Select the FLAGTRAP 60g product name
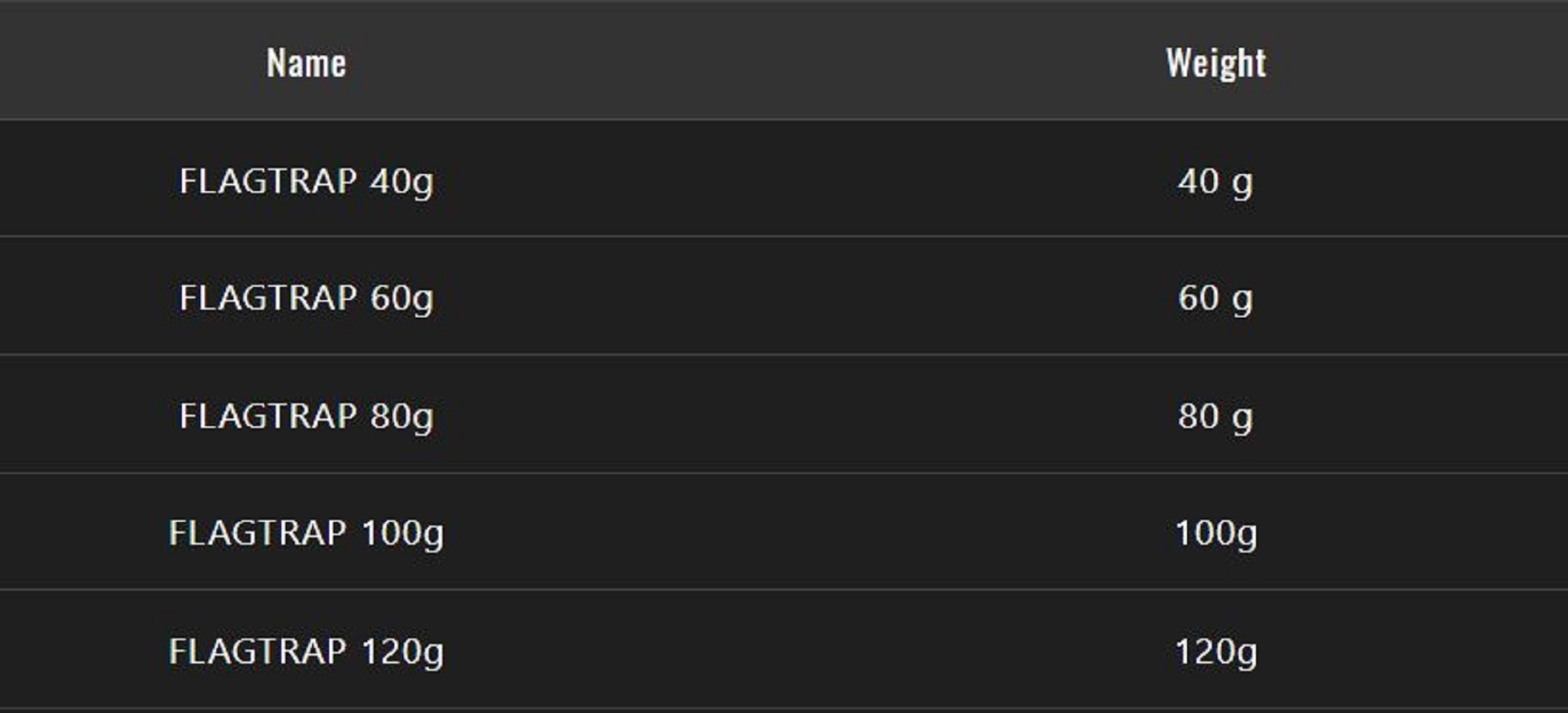Viewport: 1568px width, 713px height. (306, 298)
